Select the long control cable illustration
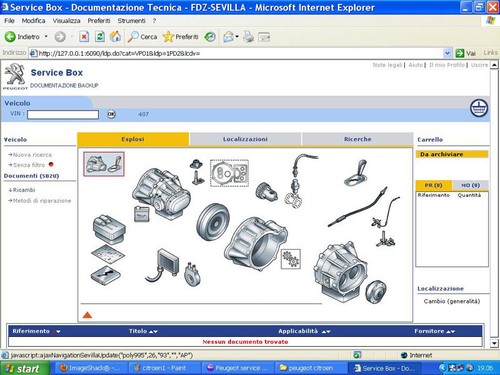Screen dimensions: 500x375 tap(358, 207)
